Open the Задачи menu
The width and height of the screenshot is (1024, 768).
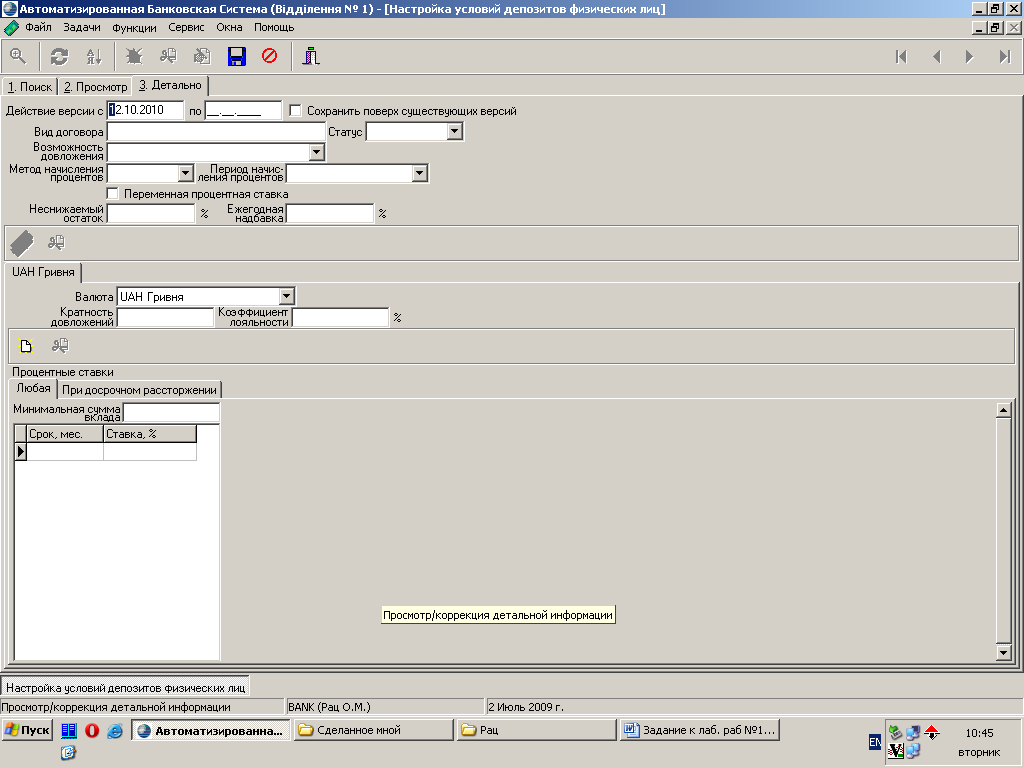click(x=82, y=27)
